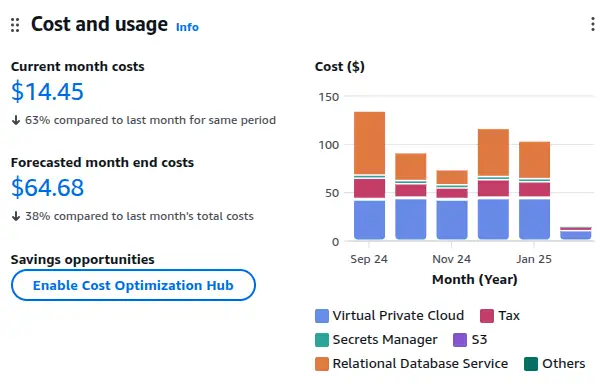Click the $64.68 forecasted cost value
The width and height of the screenshot is (608, 384).
coord(47,188)
